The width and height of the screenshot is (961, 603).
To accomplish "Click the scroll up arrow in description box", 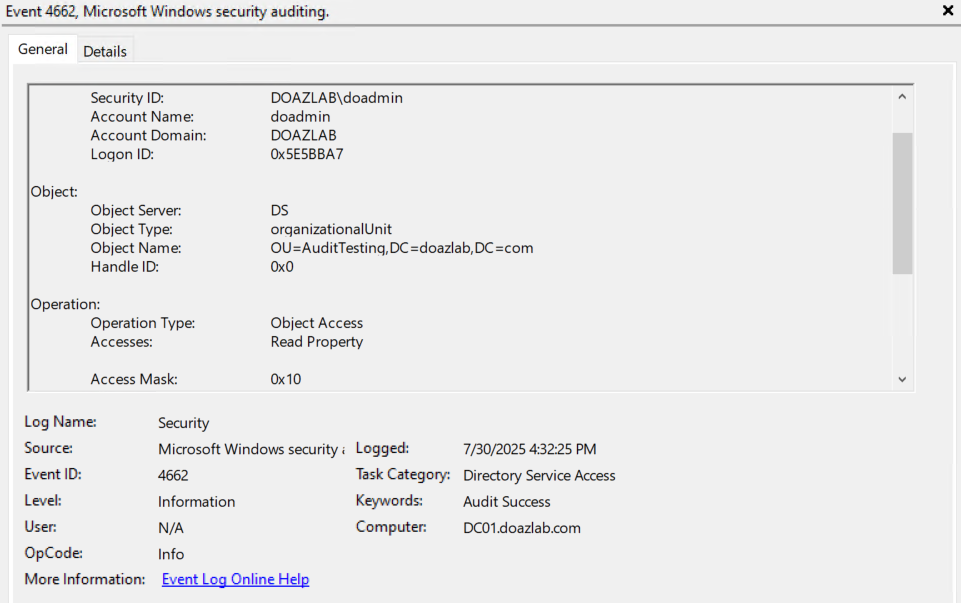I will (x=902, y=97).
